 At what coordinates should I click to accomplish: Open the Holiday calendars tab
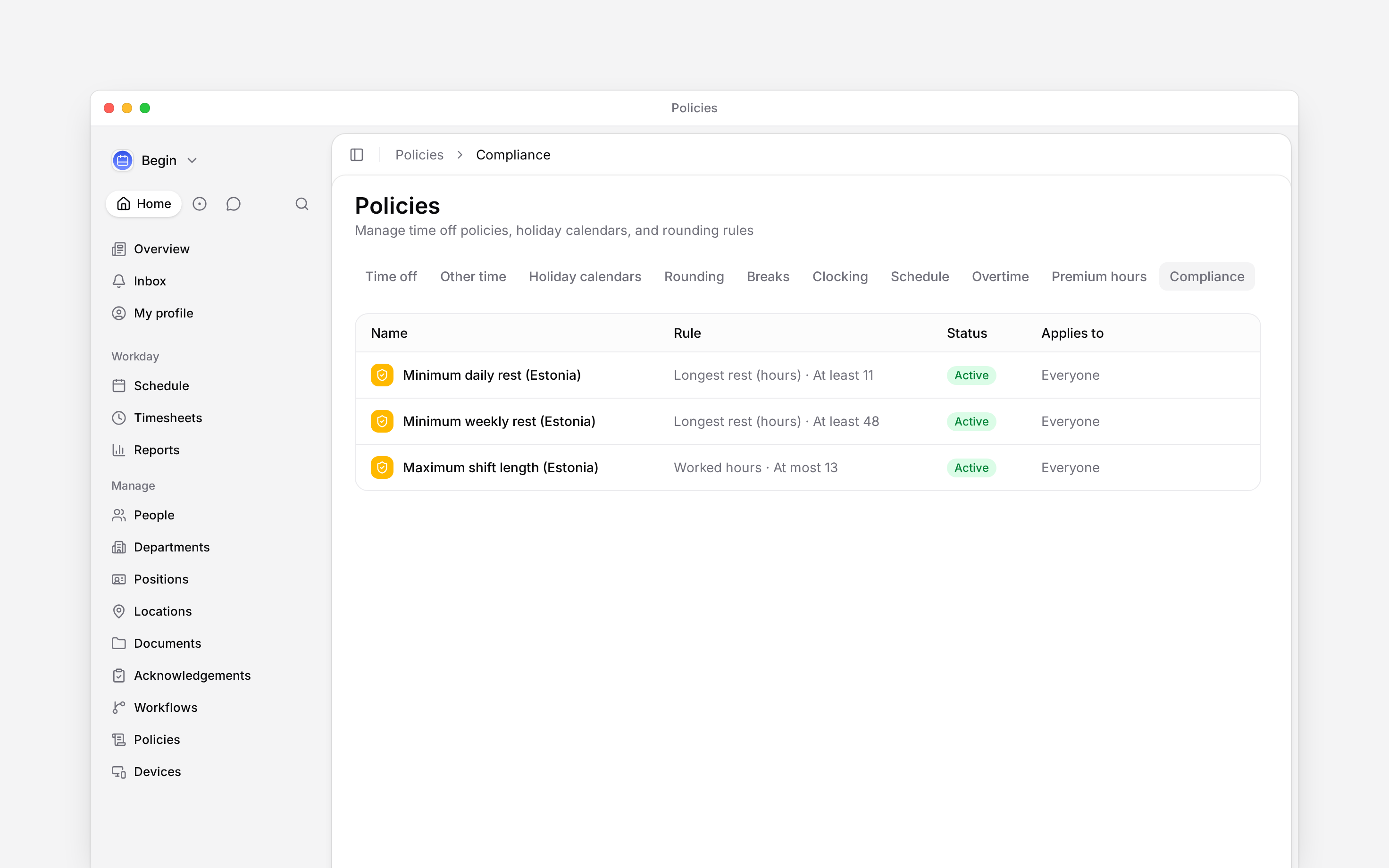click(585, 277)
